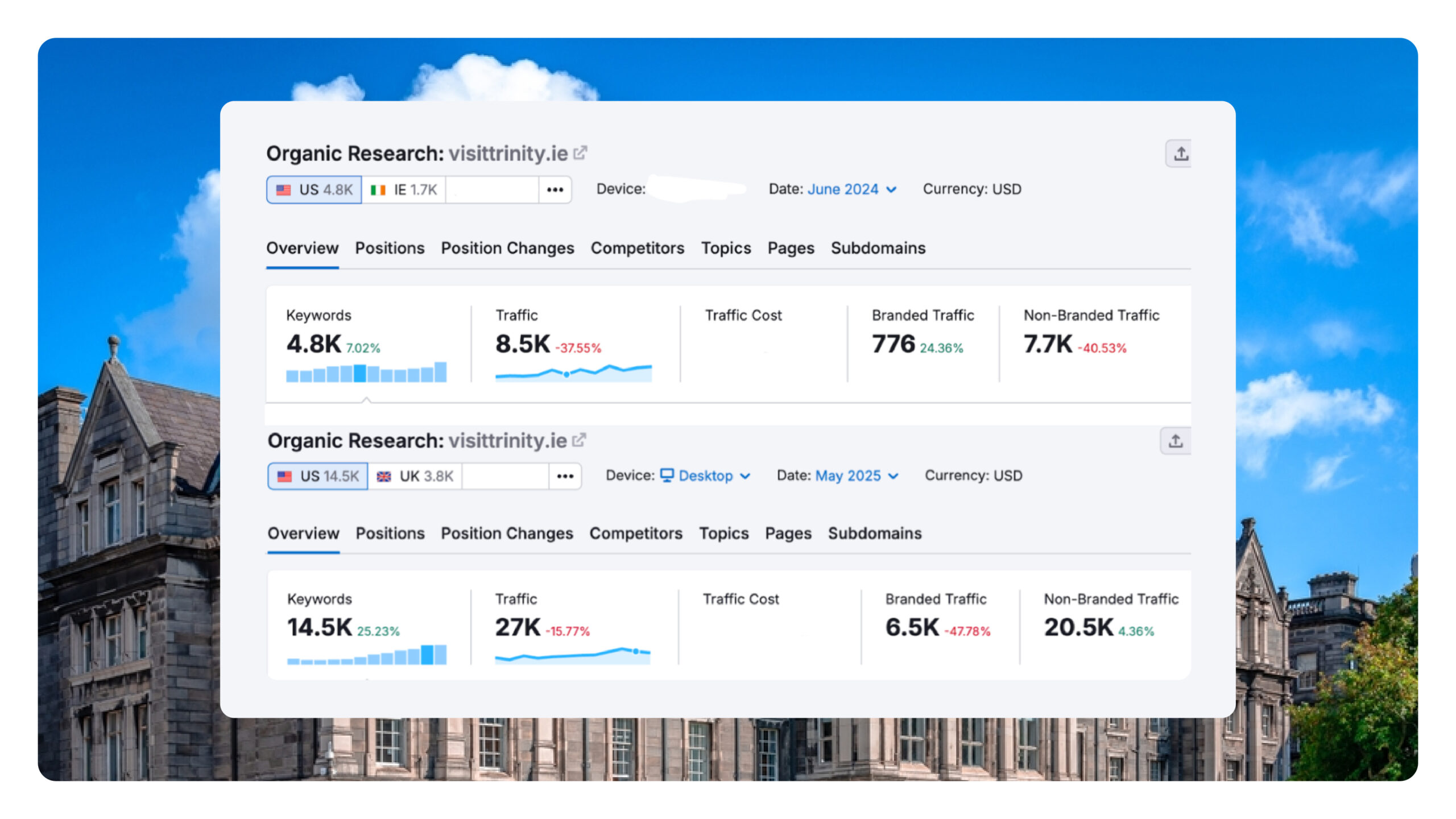Click the upper export upload icon
This screenshot has width=1456, height=819.
1181,154
